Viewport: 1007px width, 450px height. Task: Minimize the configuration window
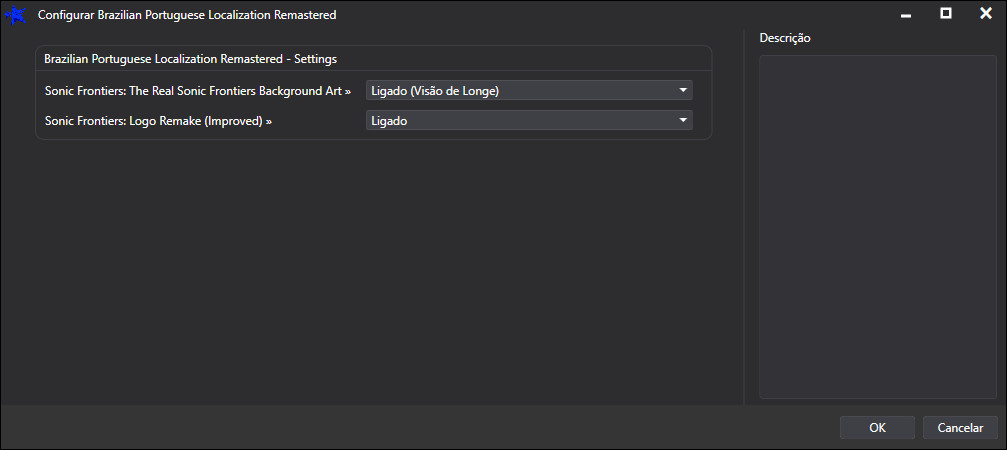point(906,14)
